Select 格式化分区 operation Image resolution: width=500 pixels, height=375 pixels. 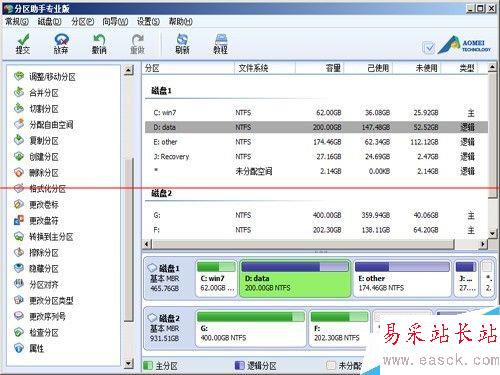tap(40, 189)
